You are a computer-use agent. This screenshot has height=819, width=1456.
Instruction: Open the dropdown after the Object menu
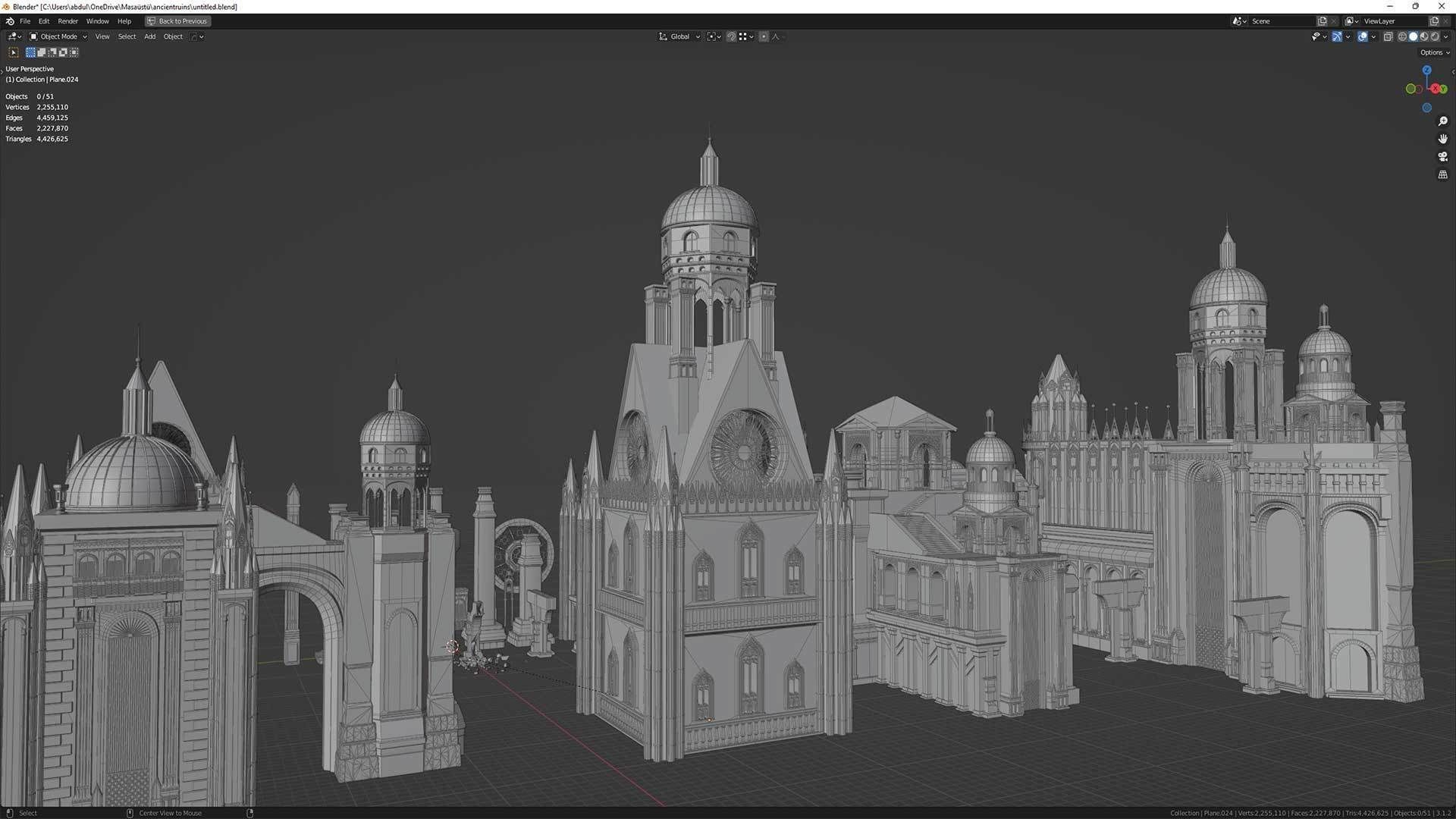(x=197, y=36)
